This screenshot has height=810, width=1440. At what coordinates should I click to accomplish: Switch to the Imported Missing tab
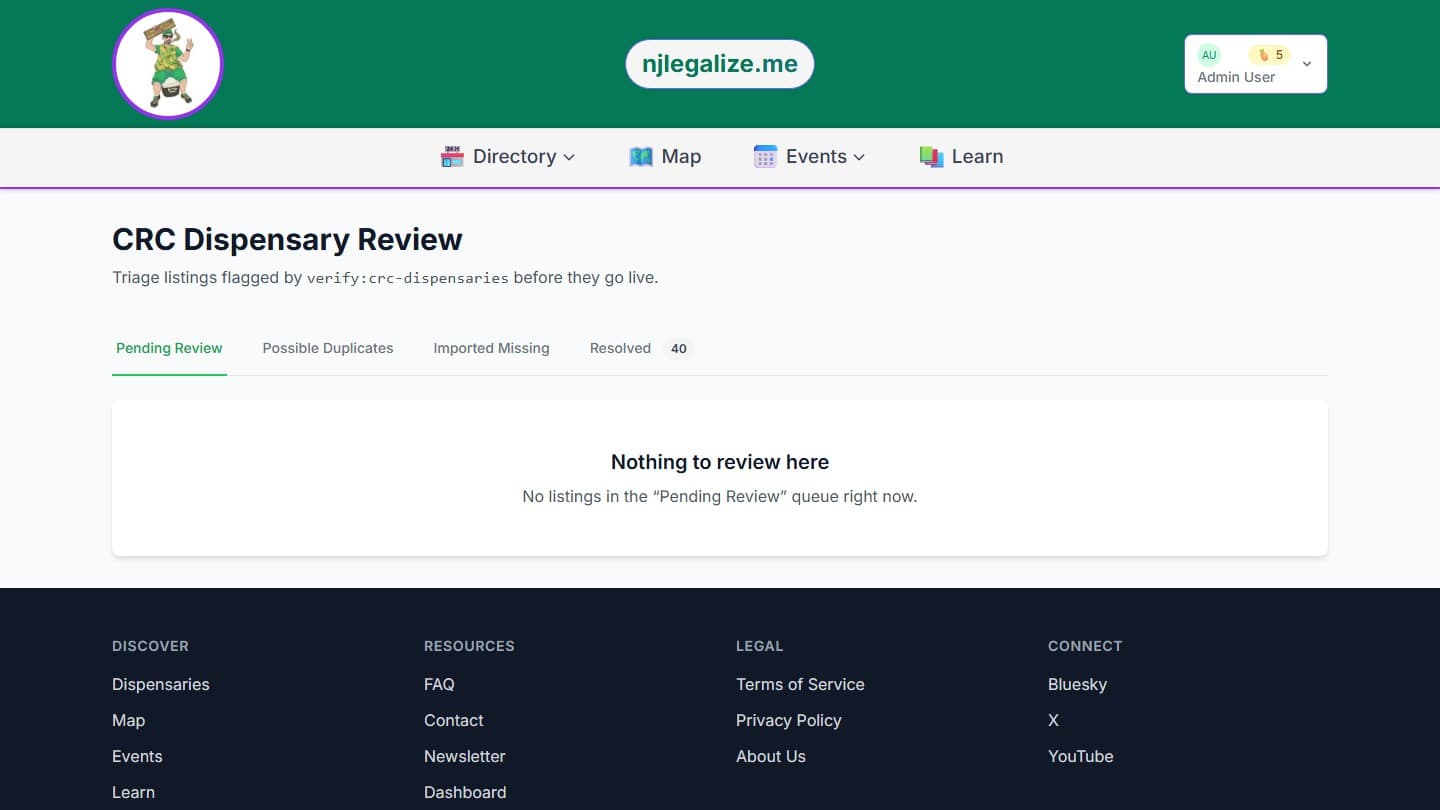pos(491,348)
